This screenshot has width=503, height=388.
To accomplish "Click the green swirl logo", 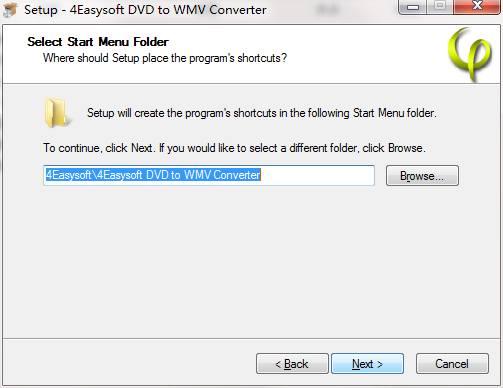I will (x=470, y=54).
